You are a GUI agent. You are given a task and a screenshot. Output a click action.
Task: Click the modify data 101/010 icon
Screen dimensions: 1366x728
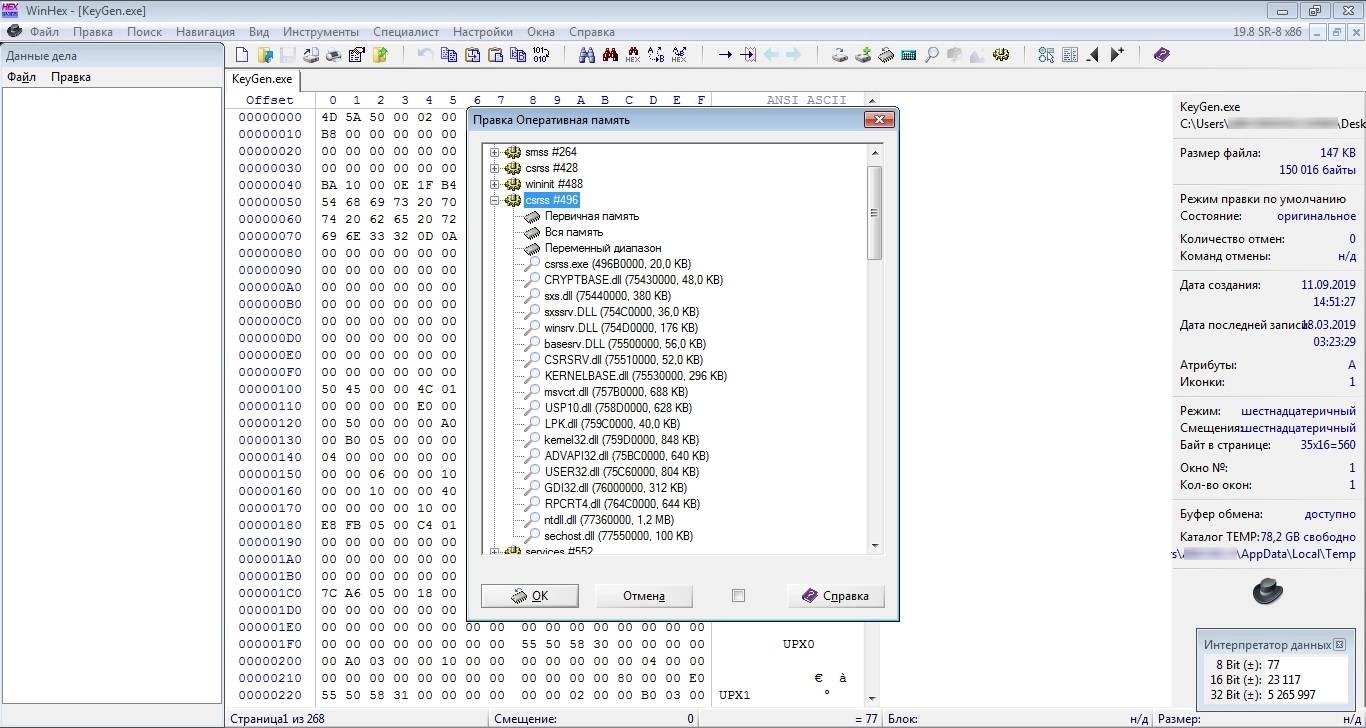point(541,55)
